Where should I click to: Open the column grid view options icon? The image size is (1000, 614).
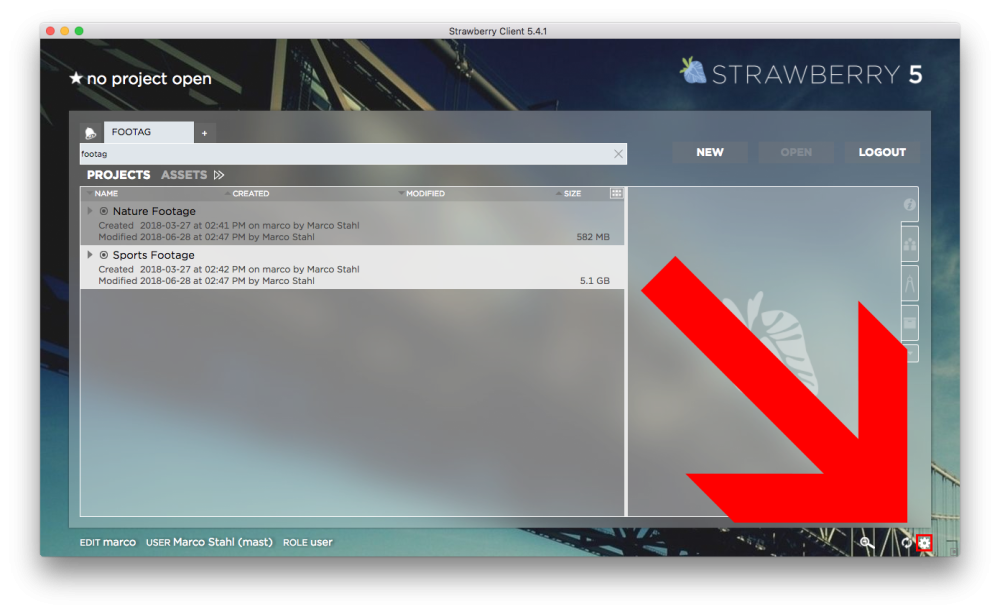pyautogui.click(x=616, y=193)
